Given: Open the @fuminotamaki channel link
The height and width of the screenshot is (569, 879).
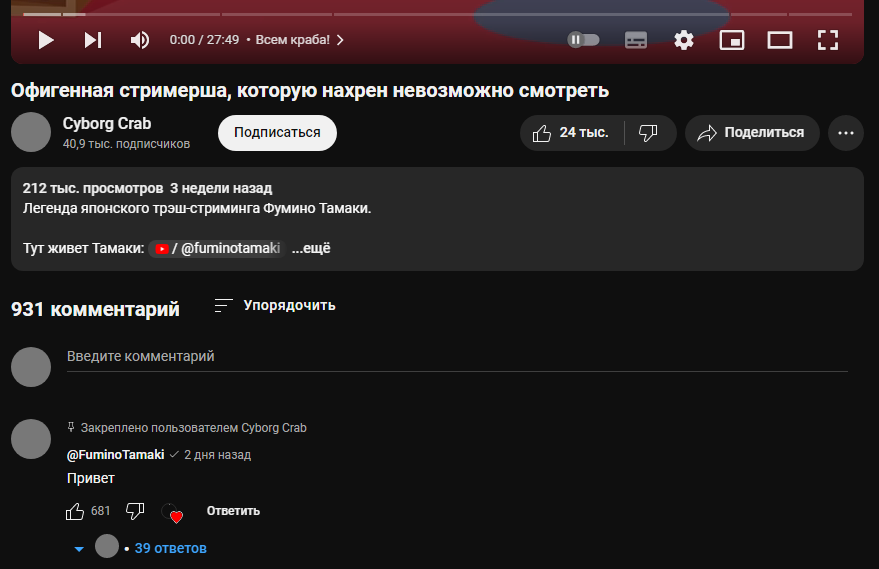Looking at the screenshot, I should [218, 248].
